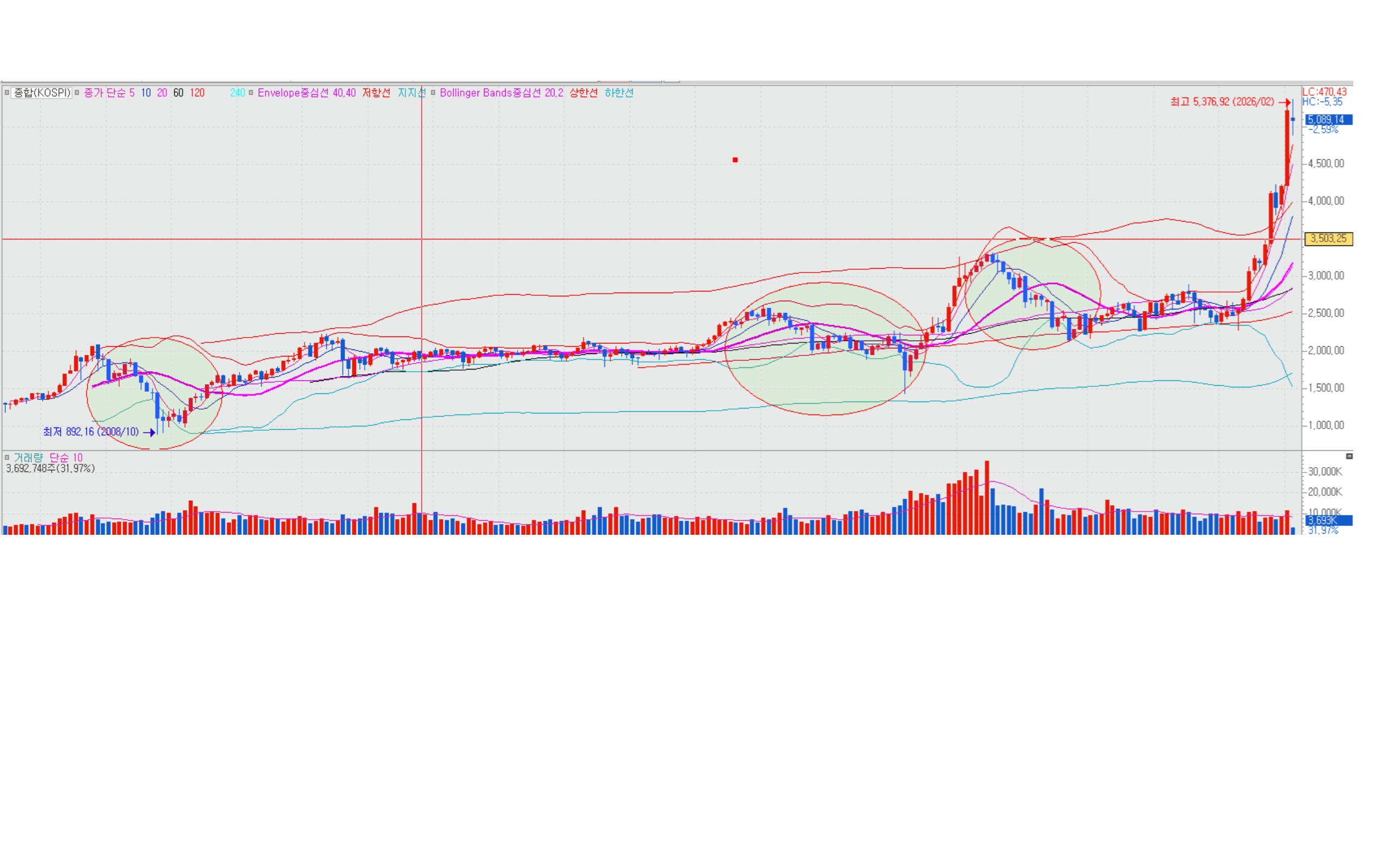Image resolution: width=1388 pixels, height=868 pixels.
Task: Toggle the square marker before Envelope중심선
Action: pos(251,93)
